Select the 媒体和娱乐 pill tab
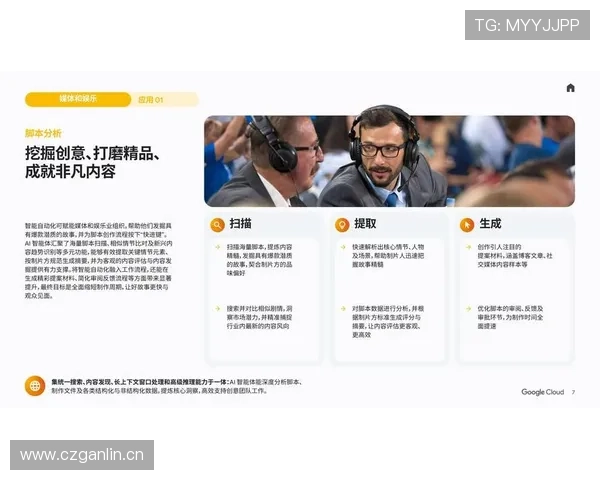This screenshot has width=600, height=480. pos(78,99)
